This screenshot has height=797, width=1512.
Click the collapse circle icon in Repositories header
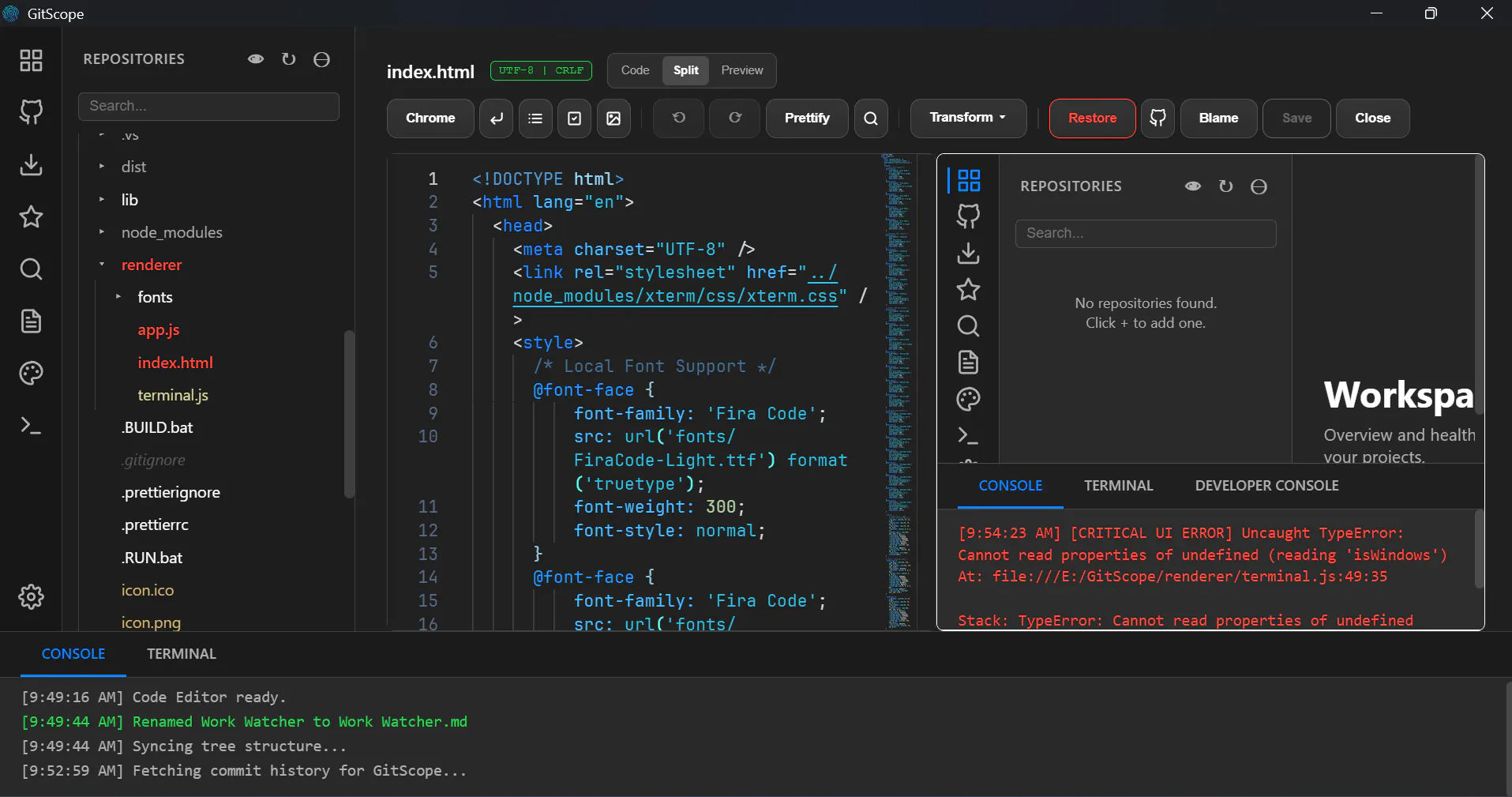[x=321, y=59]
